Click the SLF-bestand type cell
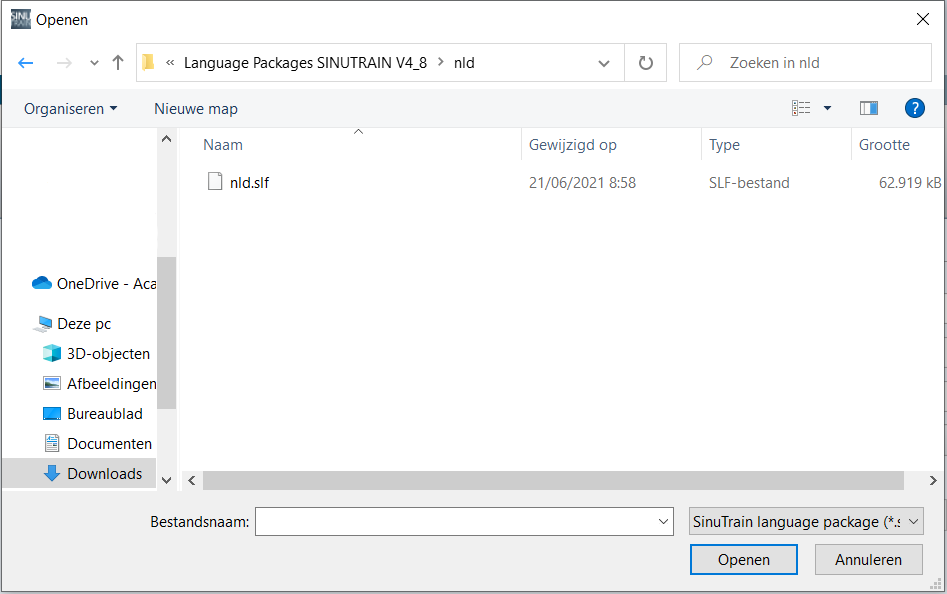Screen dimensions: 947x594 pos(749,182)
